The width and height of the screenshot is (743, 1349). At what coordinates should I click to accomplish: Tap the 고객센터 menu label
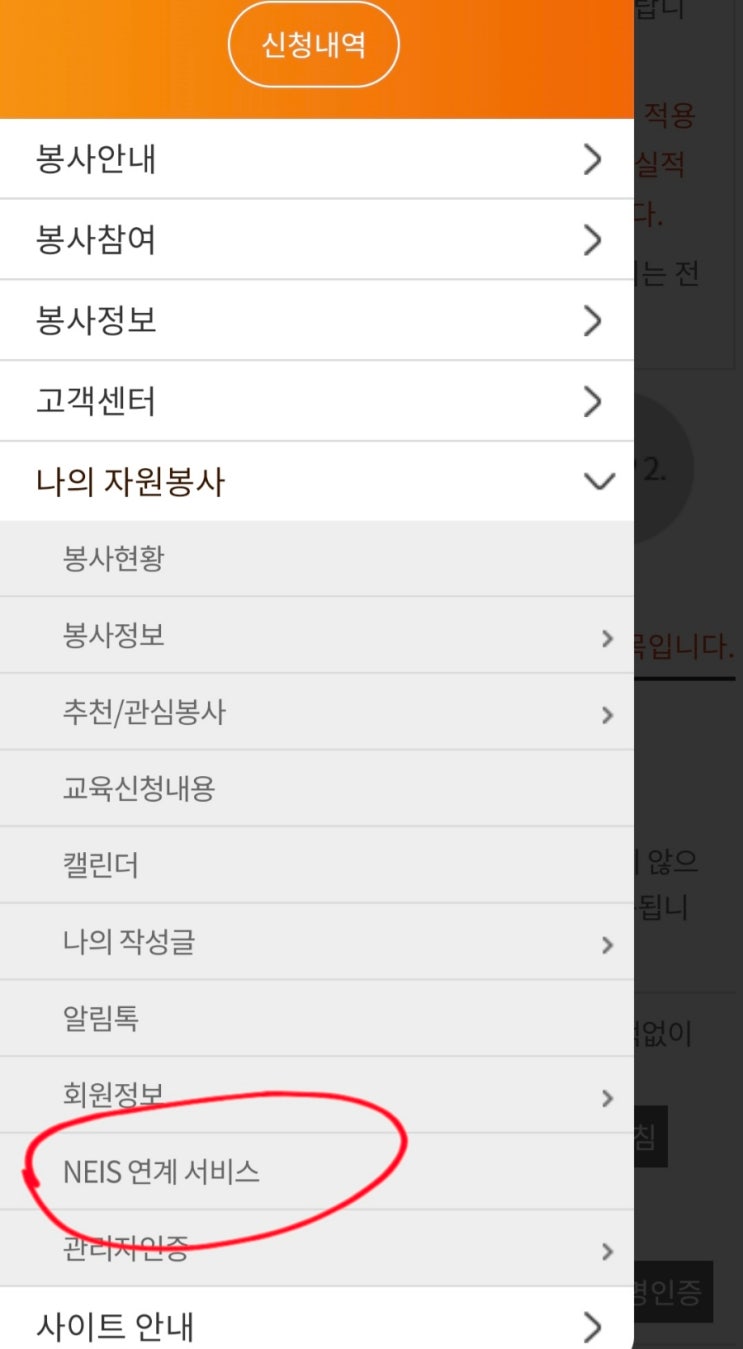click(x=96, y=402)
